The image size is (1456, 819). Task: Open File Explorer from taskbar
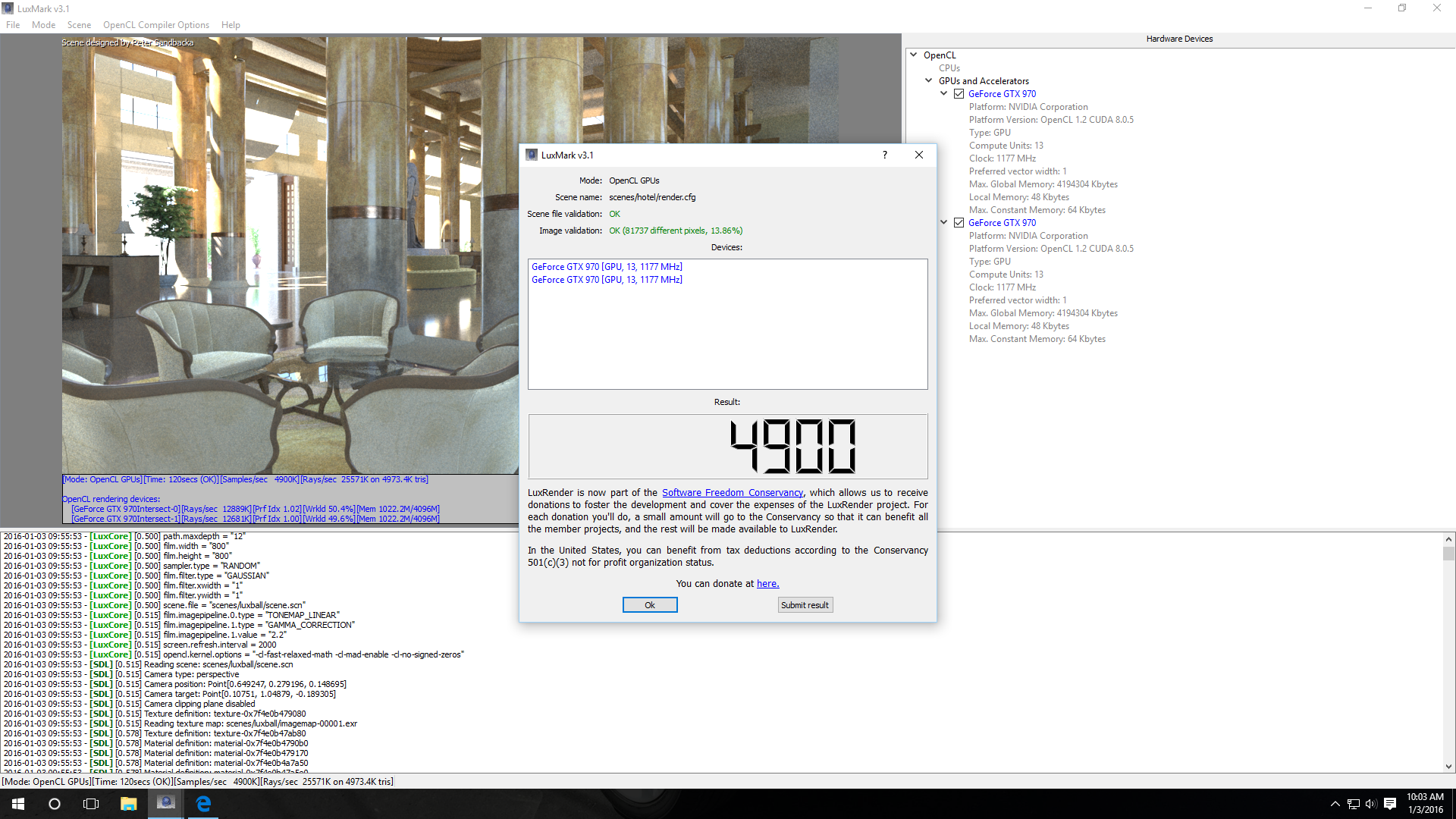pos(128,804)
